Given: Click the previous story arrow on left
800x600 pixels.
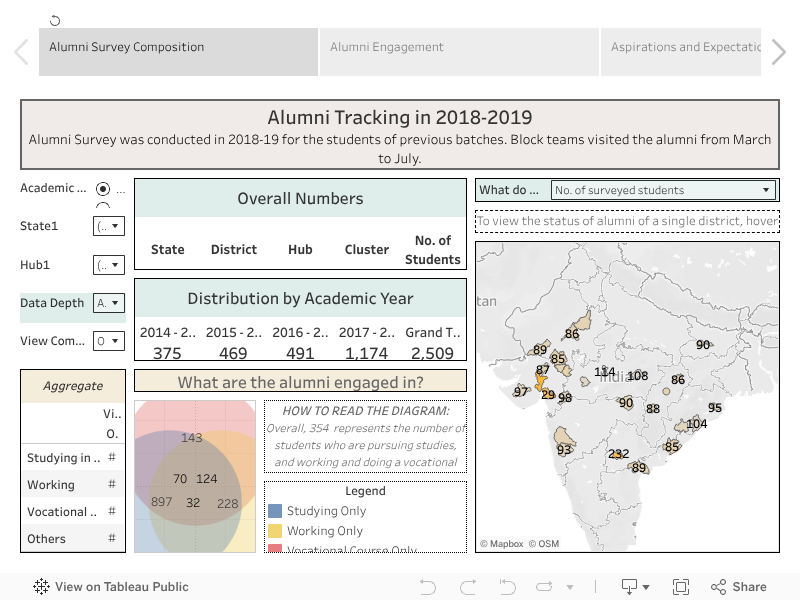Looking at the screenshot, I should point(21,52).
